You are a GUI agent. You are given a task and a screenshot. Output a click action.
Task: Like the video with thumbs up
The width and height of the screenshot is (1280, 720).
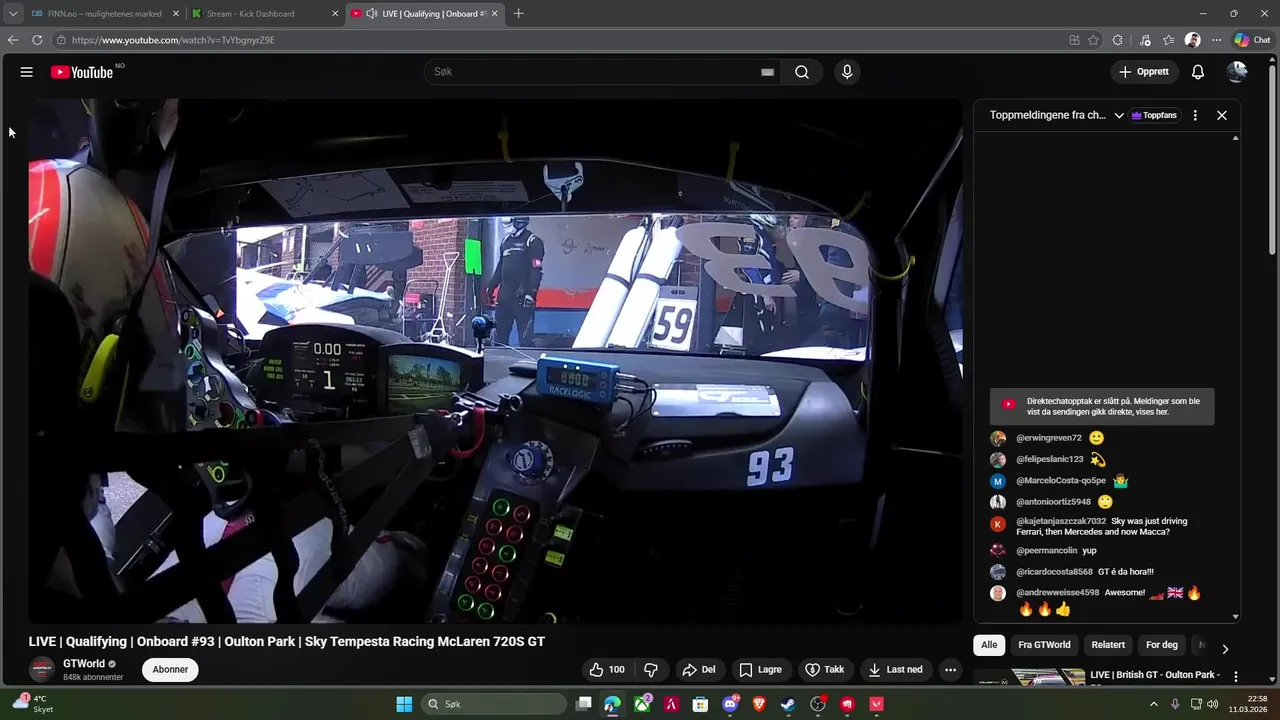607,670
